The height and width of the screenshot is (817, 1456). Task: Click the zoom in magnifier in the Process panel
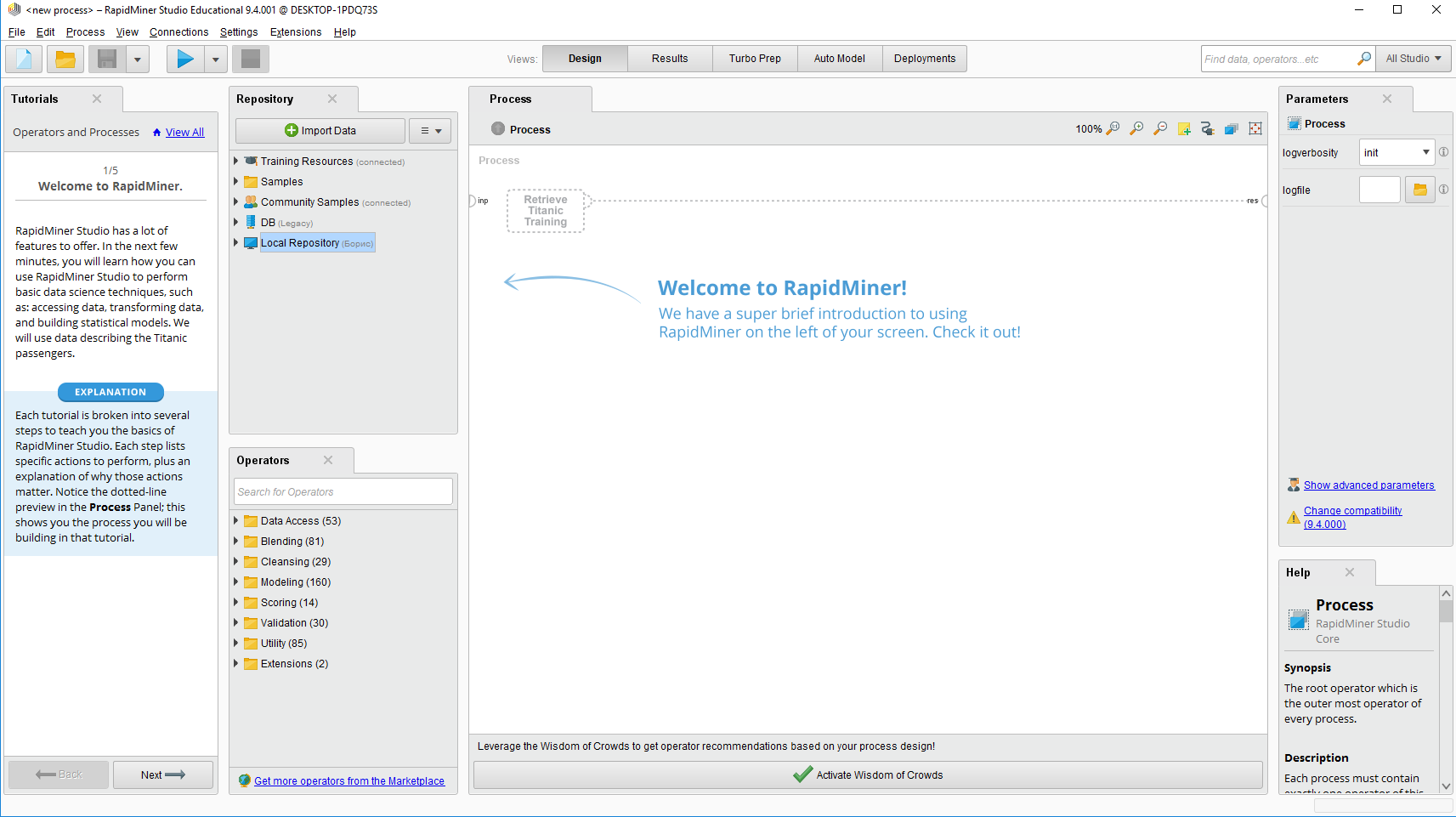[x=1136, y=129]
